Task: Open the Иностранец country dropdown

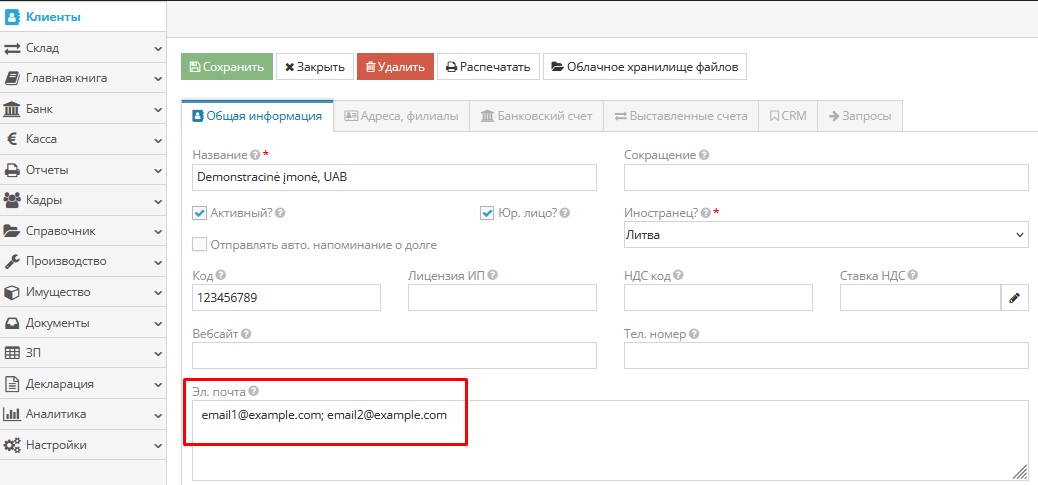Action: [x=826, y=235]
